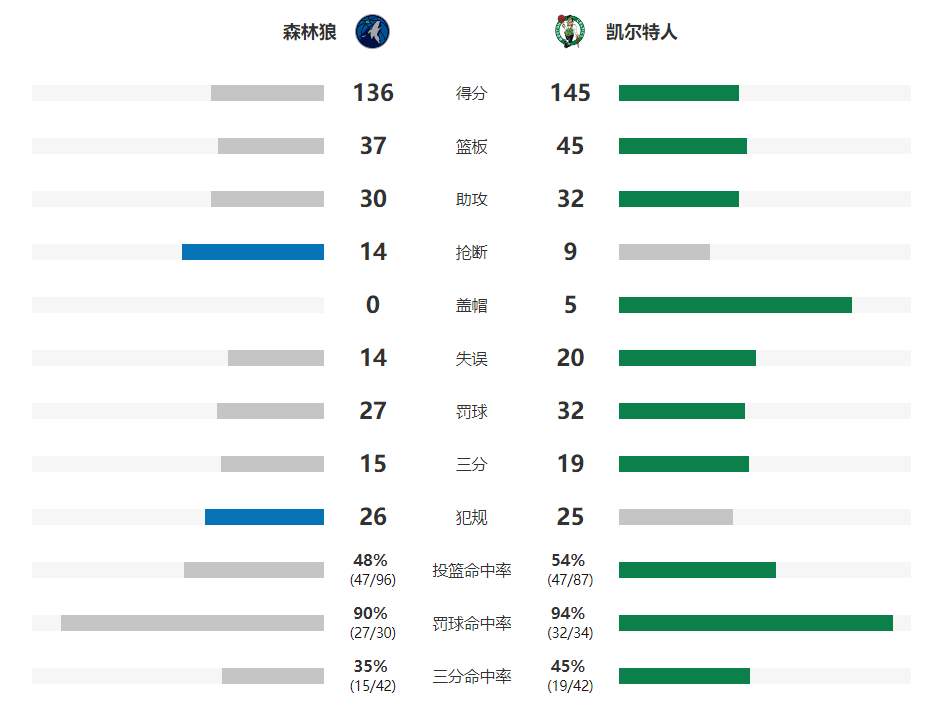
Task: Click the 失误 stat label
Action: pos(471,358)
